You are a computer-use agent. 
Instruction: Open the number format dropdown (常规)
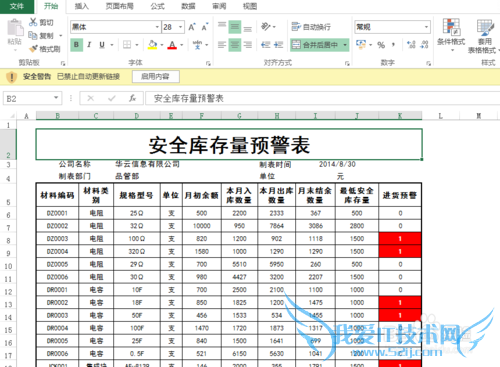426,27
